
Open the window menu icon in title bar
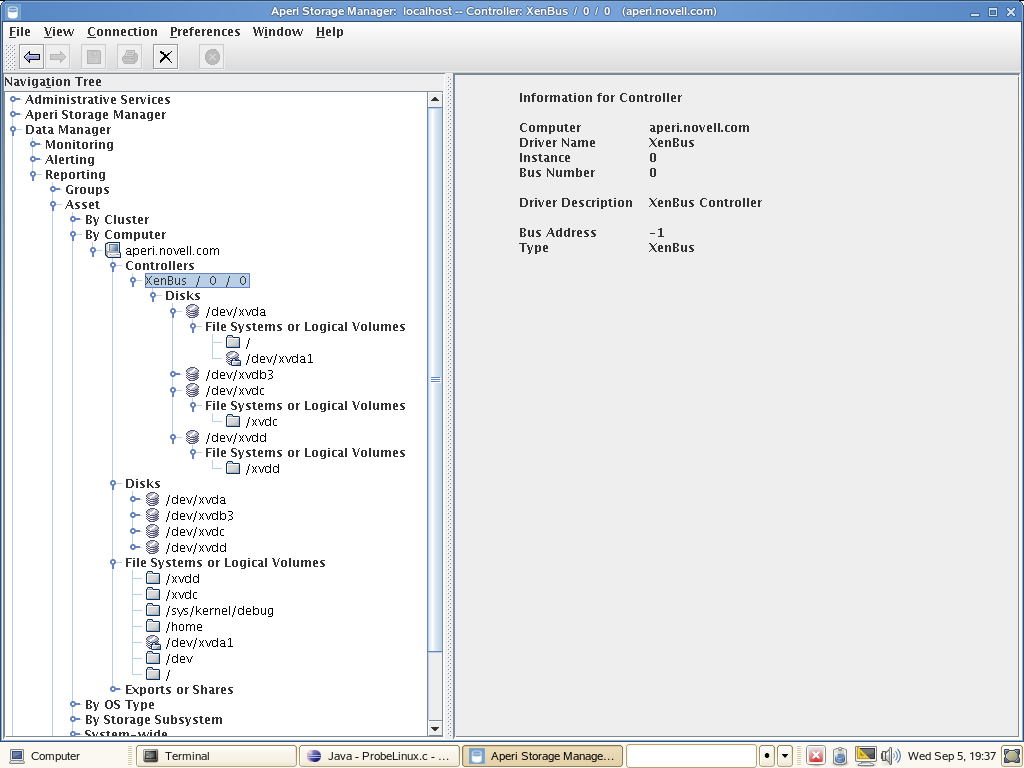(12, 11)
